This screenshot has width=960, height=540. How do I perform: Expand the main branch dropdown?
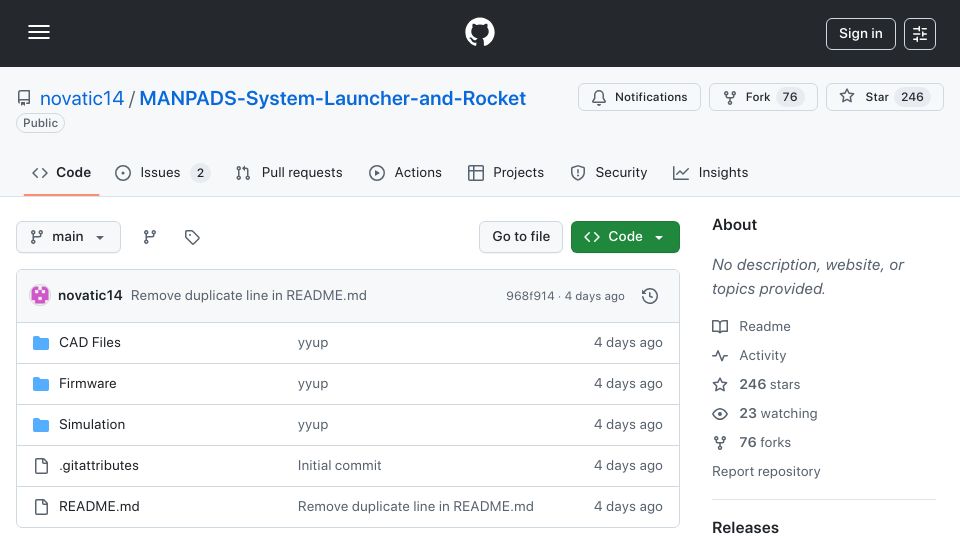(68, 237)
